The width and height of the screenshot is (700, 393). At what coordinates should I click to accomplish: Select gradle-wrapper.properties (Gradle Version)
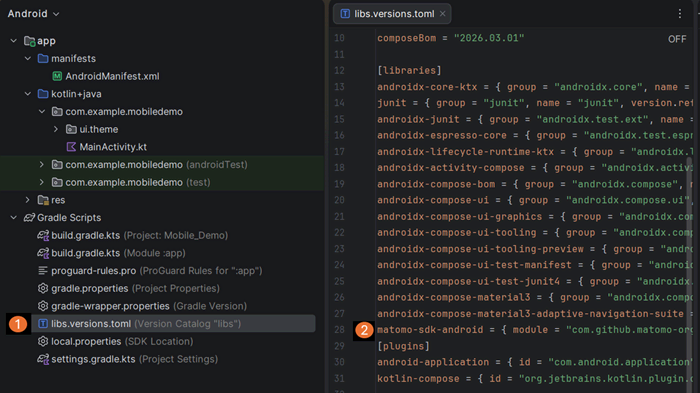point(149,306)
